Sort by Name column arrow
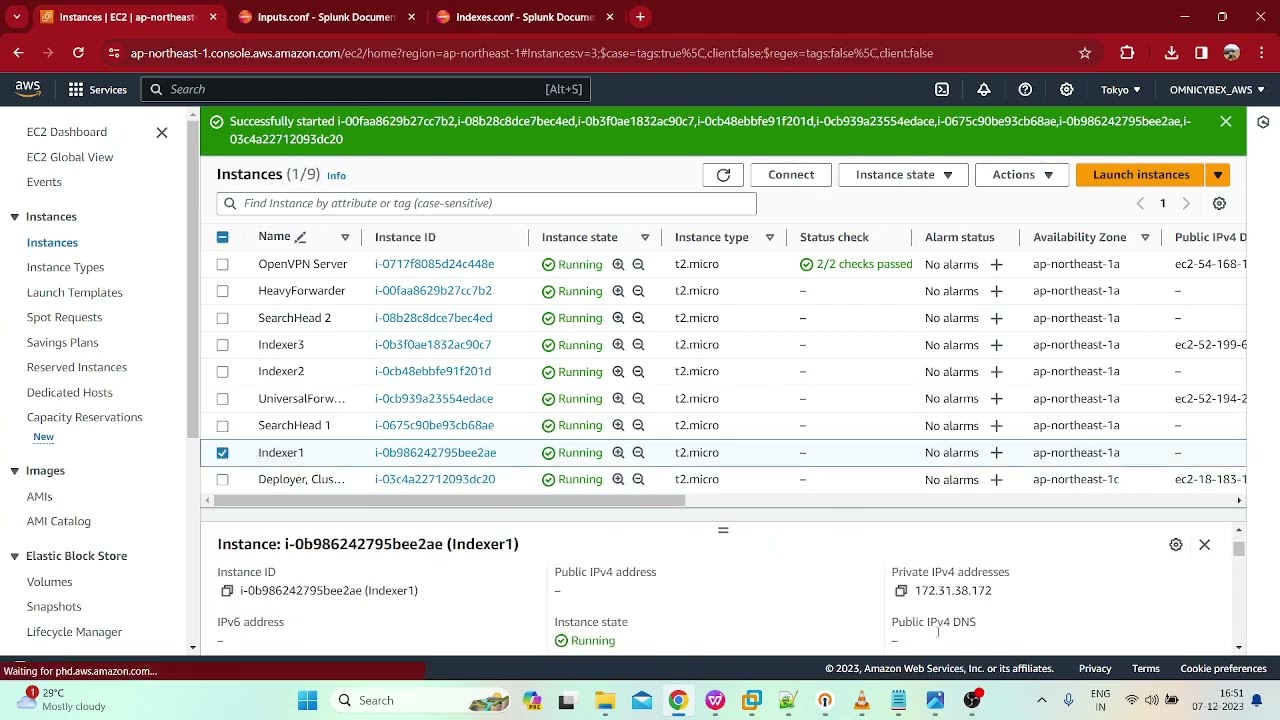Screen dimensions: 1280x720 click(345, 237)
